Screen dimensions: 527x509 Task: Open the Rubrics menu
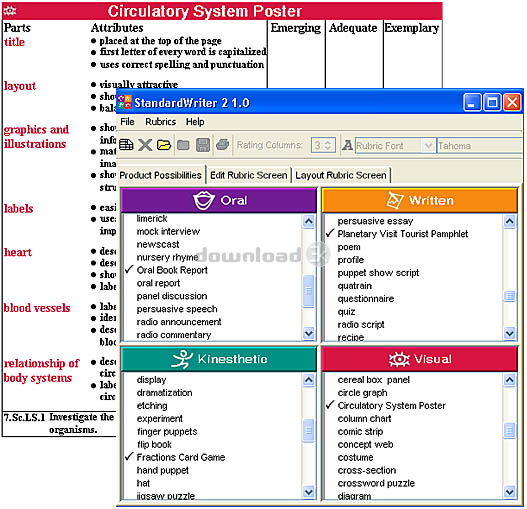tap(160, 122)
